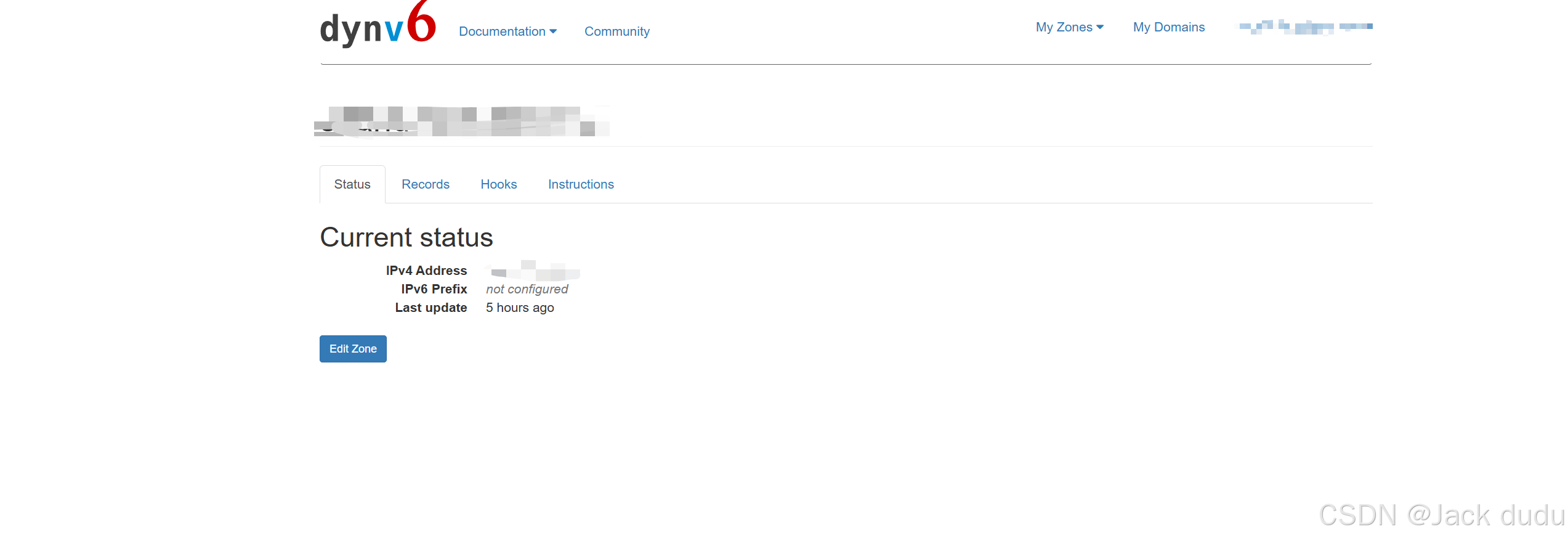Expand the My Zones dropdown

click(x=1070, y=27)
